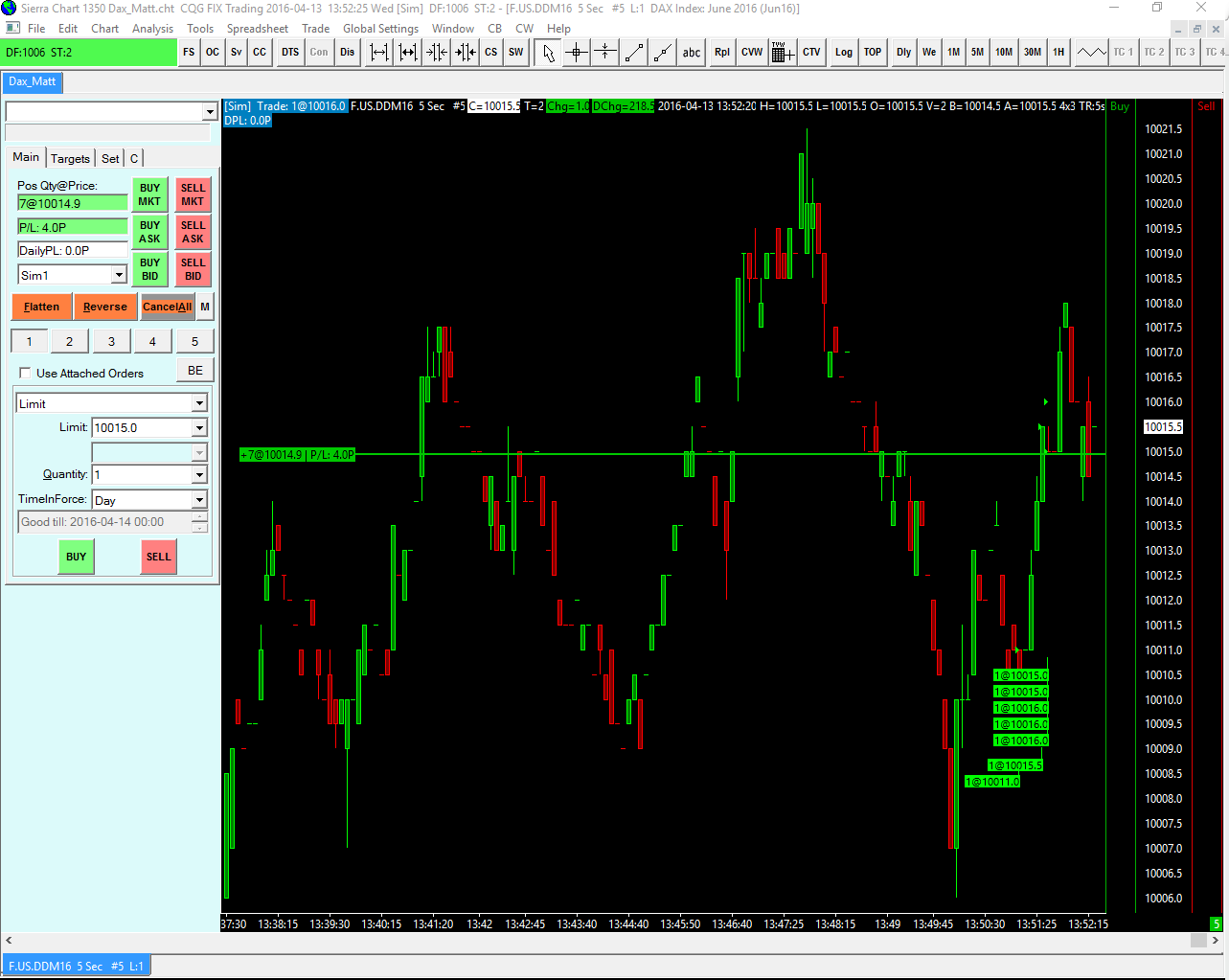Toggle the BE break-even button

[195, 370]
